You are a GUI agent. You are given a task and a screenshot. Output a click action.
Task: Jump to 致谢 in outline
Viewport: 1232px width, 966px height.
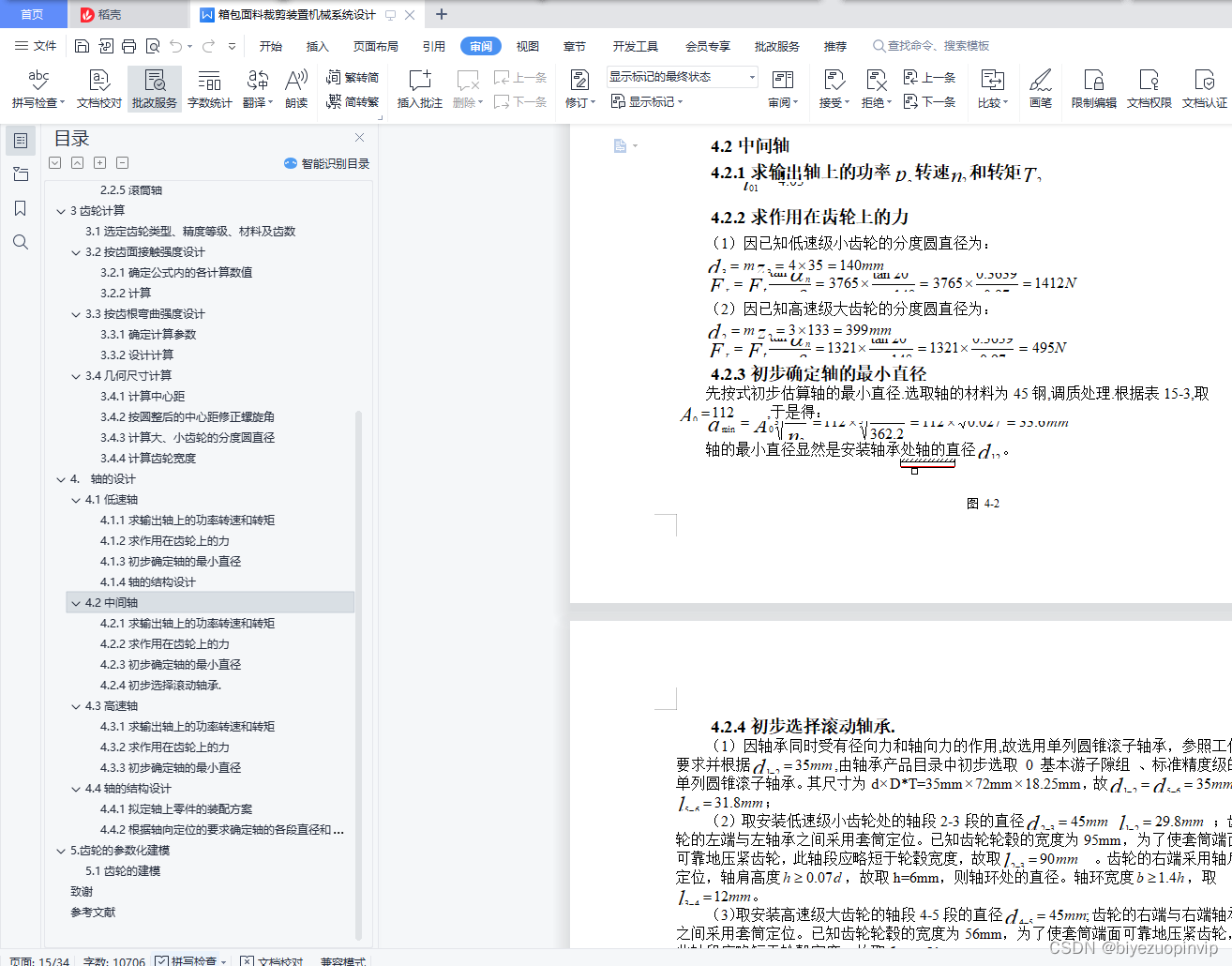tap(82, 892)
